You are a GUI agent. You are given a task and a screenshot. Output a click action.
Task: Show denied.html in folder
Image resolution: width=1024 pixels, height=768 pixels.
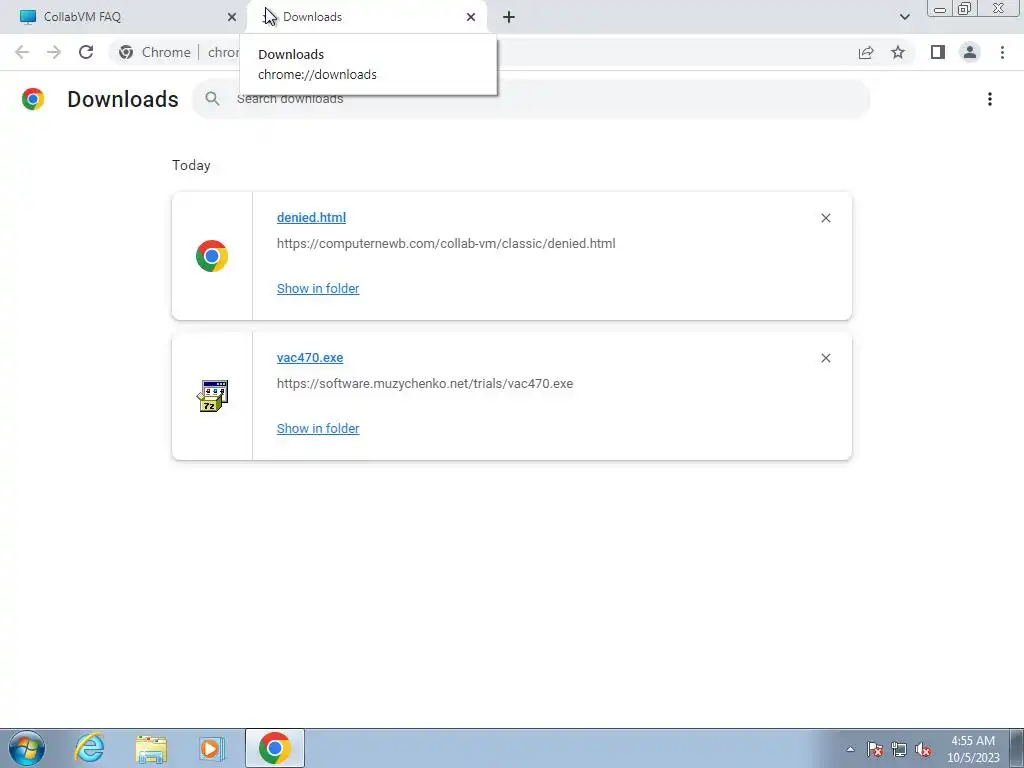tap(318, 289)
